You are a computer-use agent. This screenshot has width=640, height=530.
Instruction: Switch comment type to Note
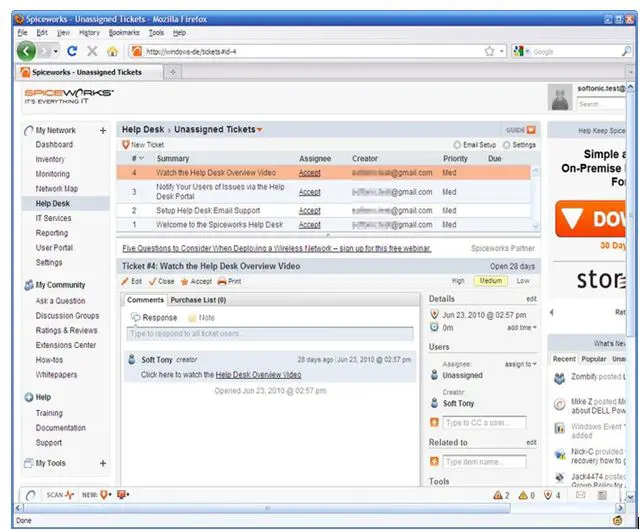tap(201, 318)
